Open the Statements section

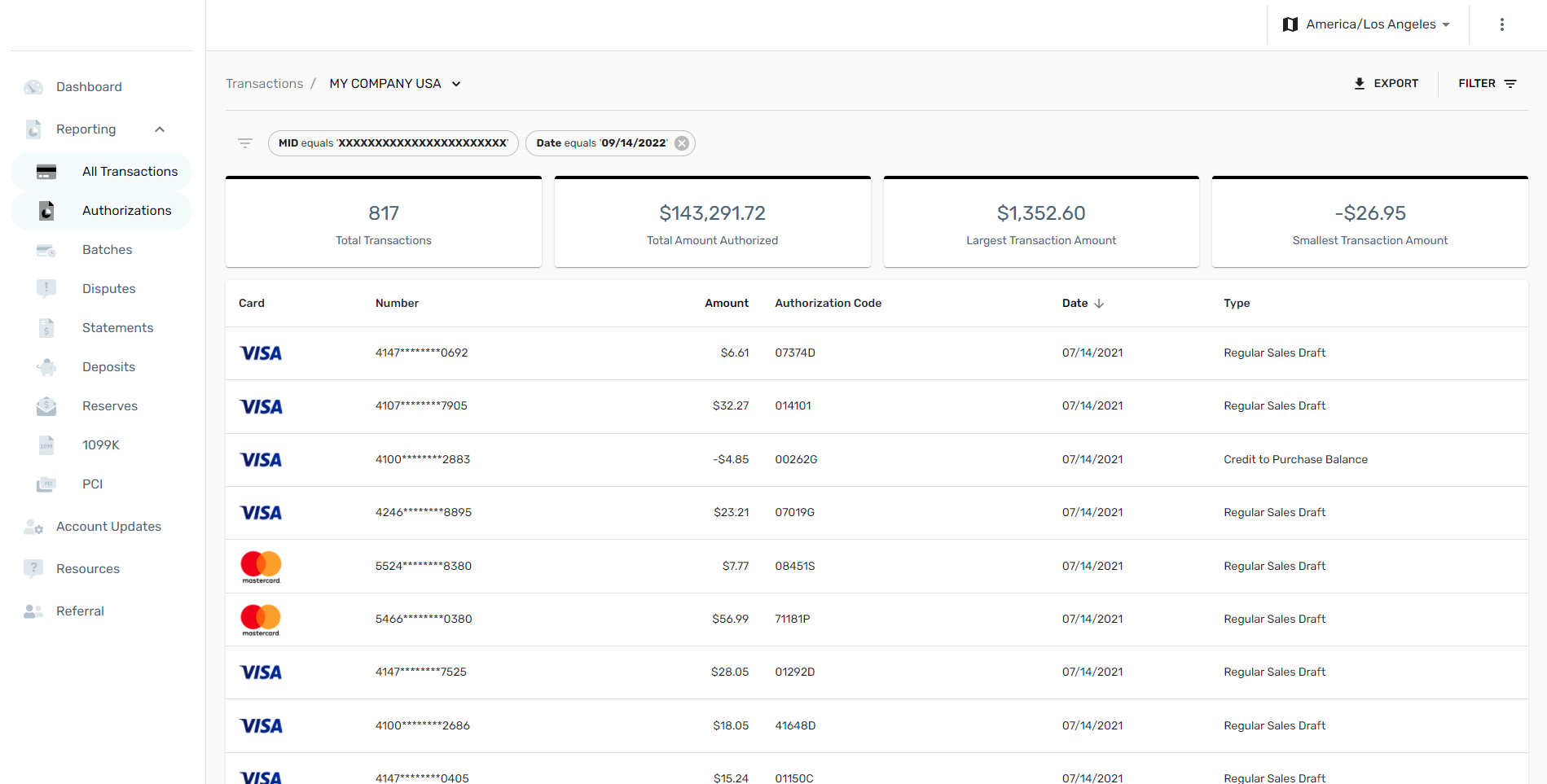117,328
